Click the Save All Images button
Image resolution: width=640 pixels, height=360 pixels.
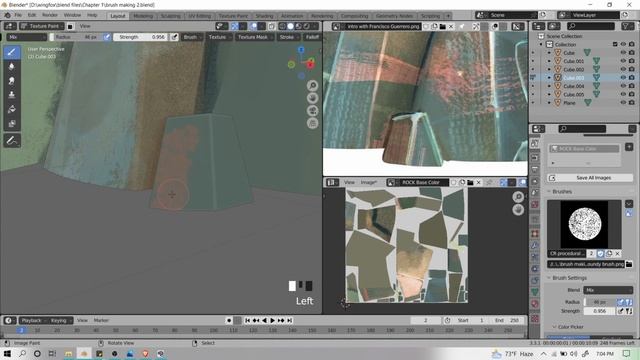(590, 178)
